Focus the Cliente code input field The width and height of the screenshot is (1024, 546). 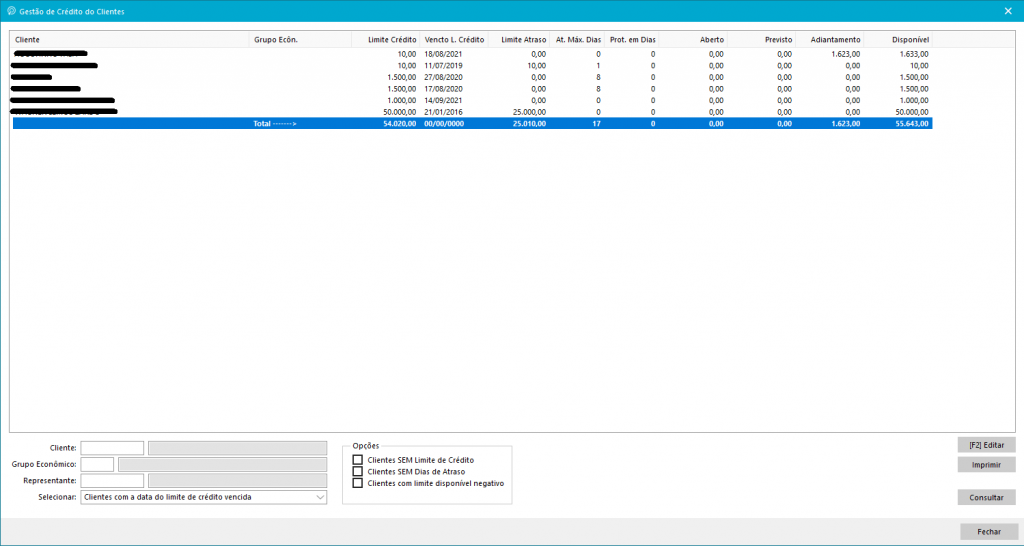pos(112,448)
